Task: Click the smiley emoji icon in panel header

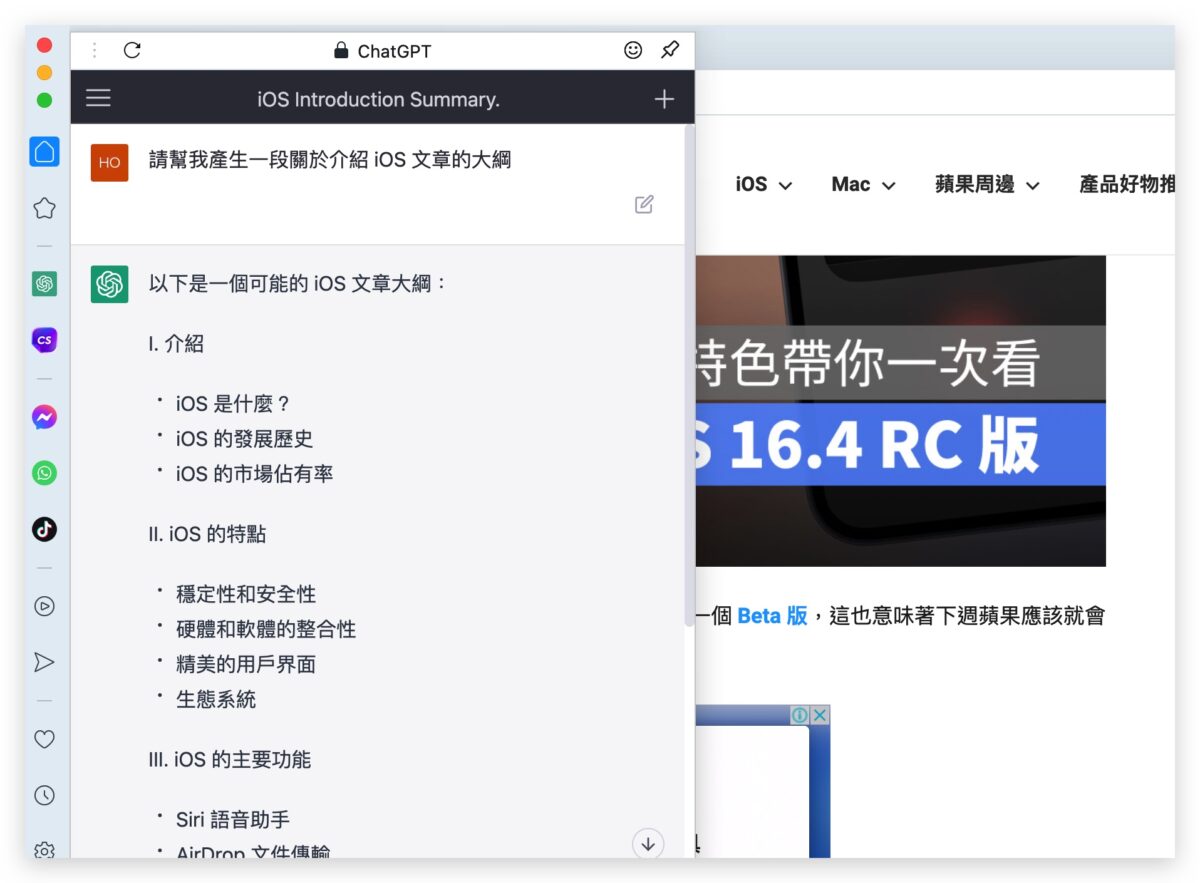Action: [633, 50]
